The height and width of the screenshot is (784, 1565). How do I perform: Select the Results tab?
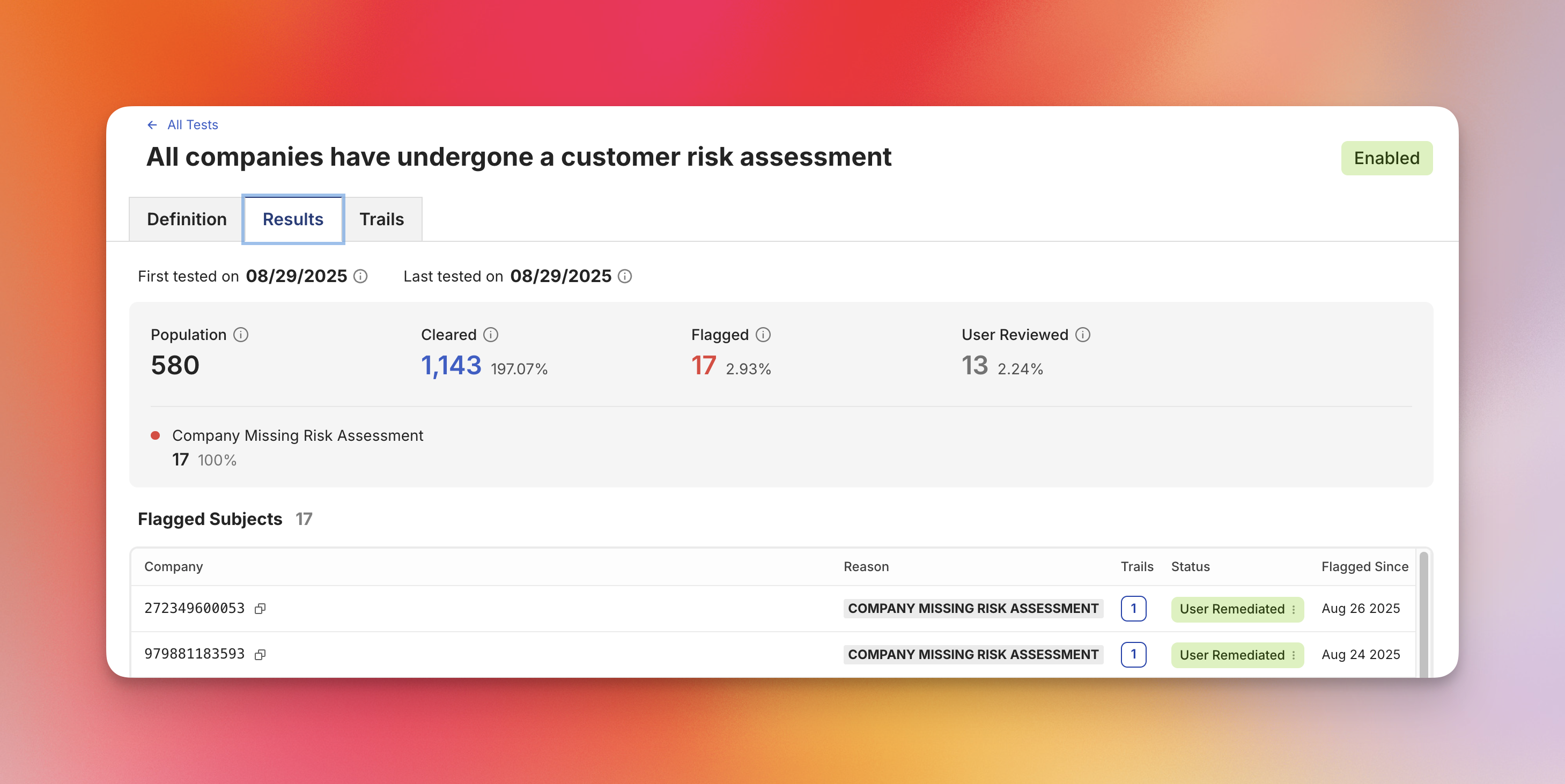coord(293,219)
